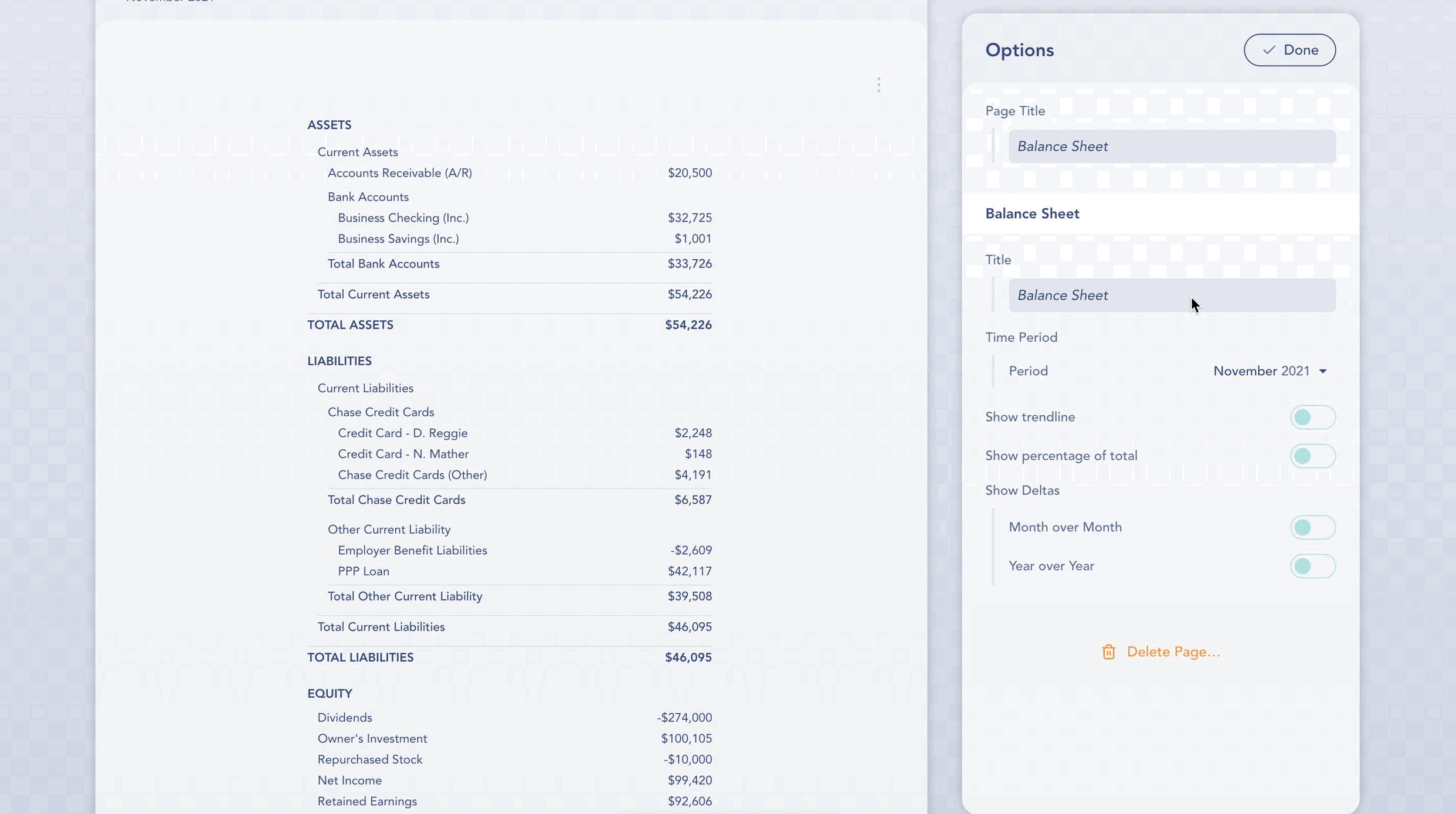Turn off the Year over Year toggle
The height and width of the screenshot is (814, 1456).
(1312, 565)
